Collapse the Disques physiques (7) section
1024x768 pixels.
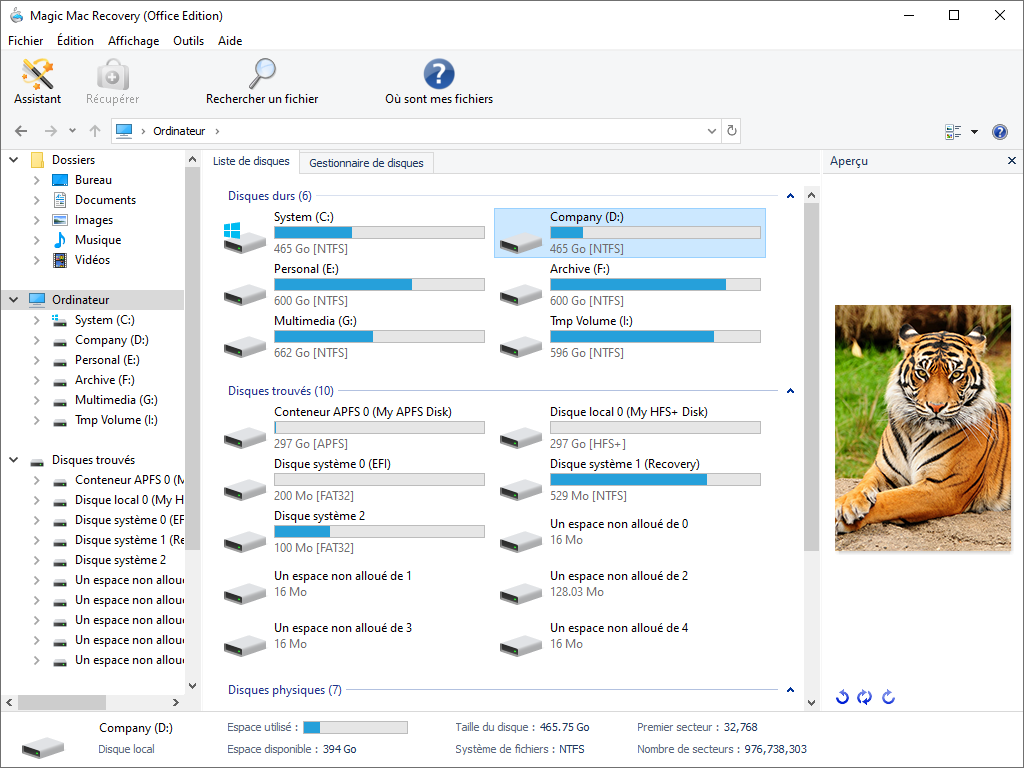click(x=790, y=690)
